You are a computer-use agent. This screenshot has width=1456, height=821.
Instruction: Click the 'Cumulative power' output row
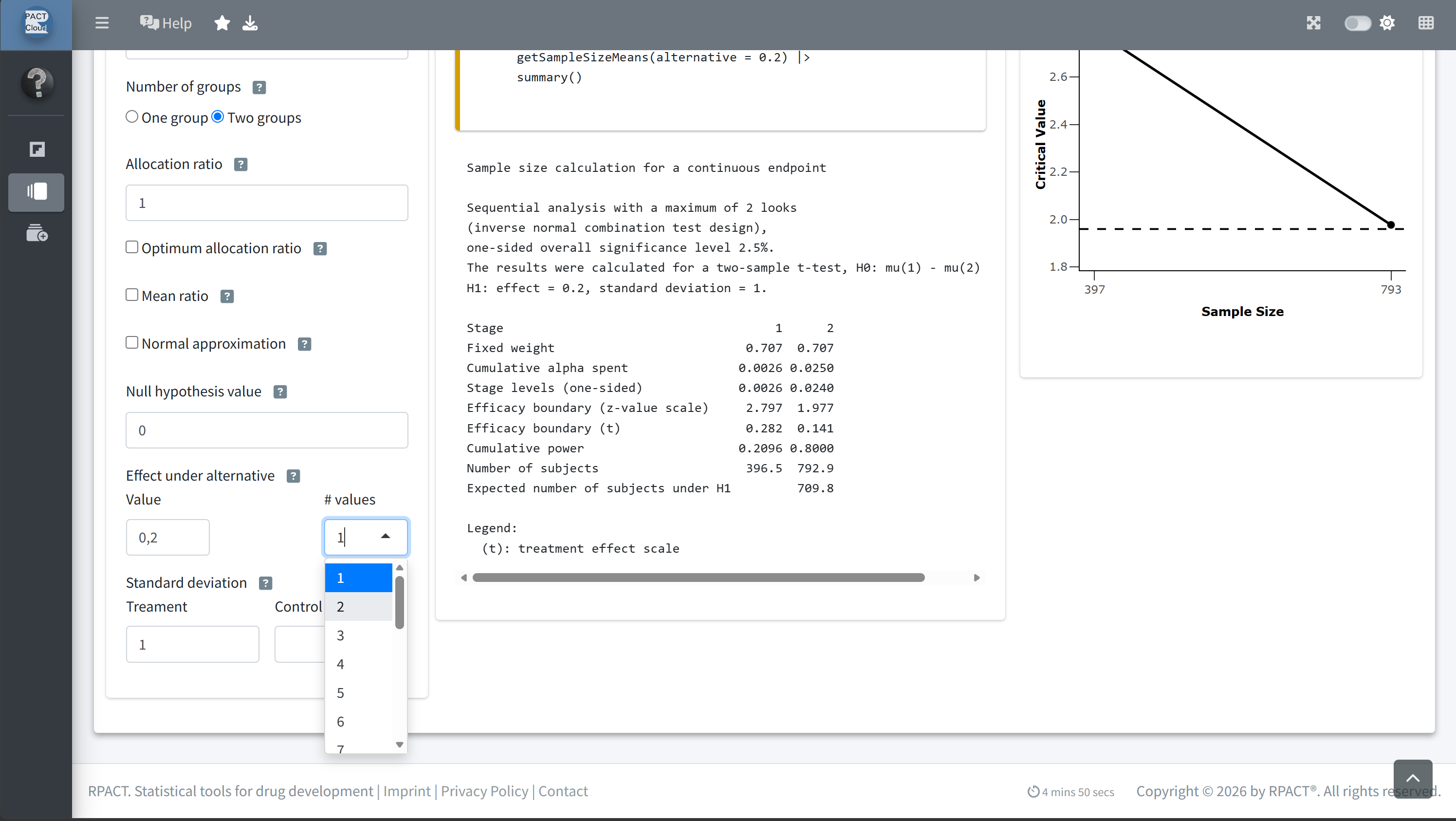[x=650, y=448]
